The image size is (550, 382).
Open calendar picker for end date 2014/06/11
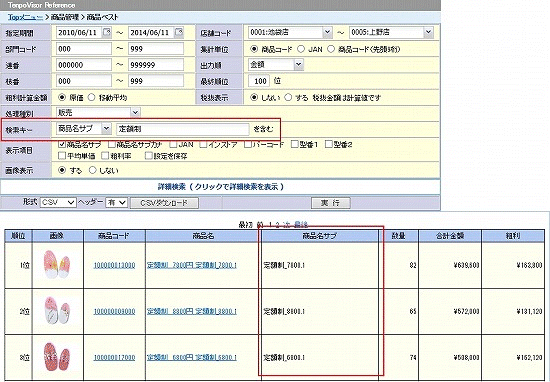point(179,32)
